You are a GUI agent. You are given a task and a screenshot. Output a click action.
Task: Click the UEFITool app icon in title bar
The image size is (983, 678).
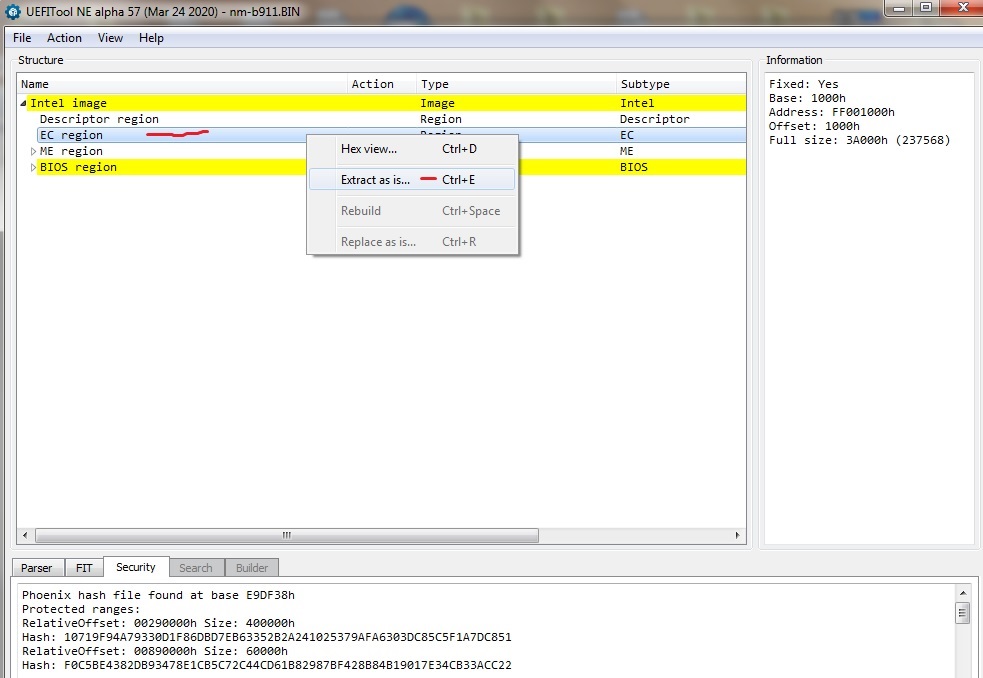(13, 12)
